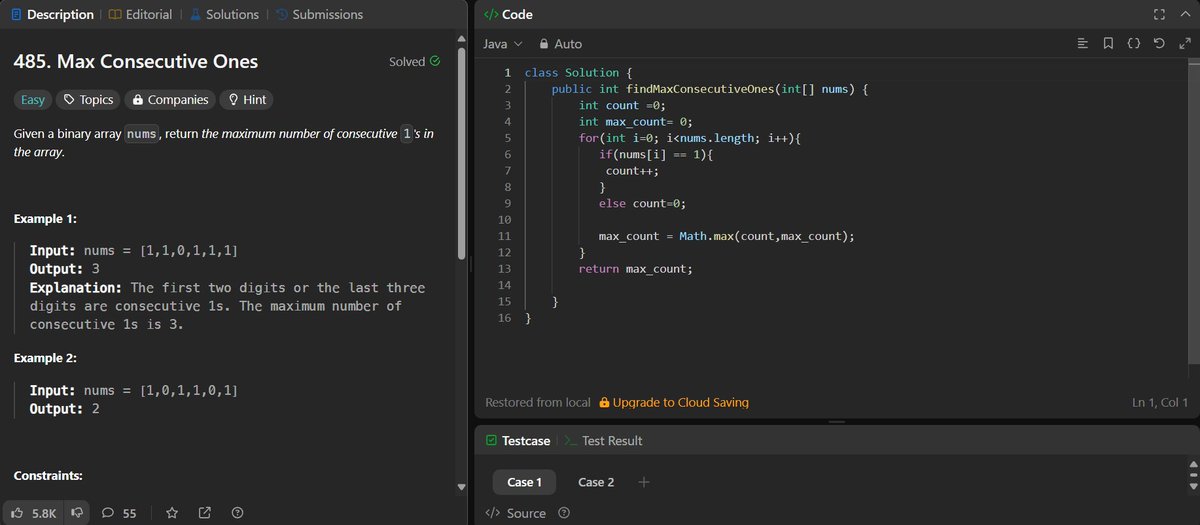Expand editor with diagonal arrows icon
1200x525 pixels.
pos(1184,44)
